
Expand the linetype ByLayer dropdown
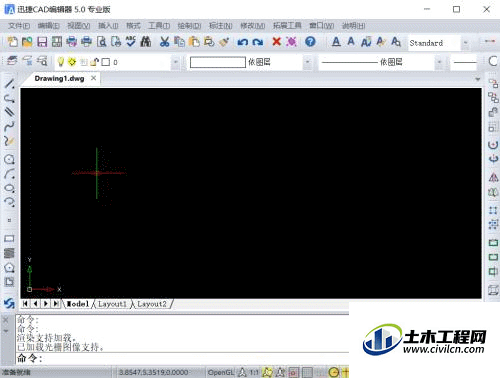[x=439, y=62]
